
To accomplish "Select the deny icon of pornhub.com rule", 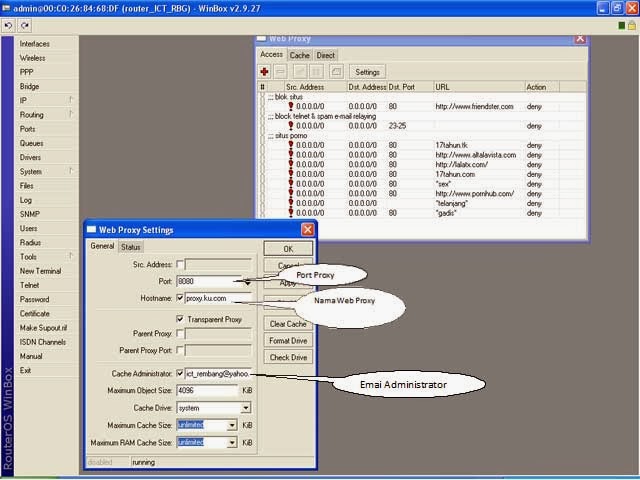I will click(x=291, y=193).
